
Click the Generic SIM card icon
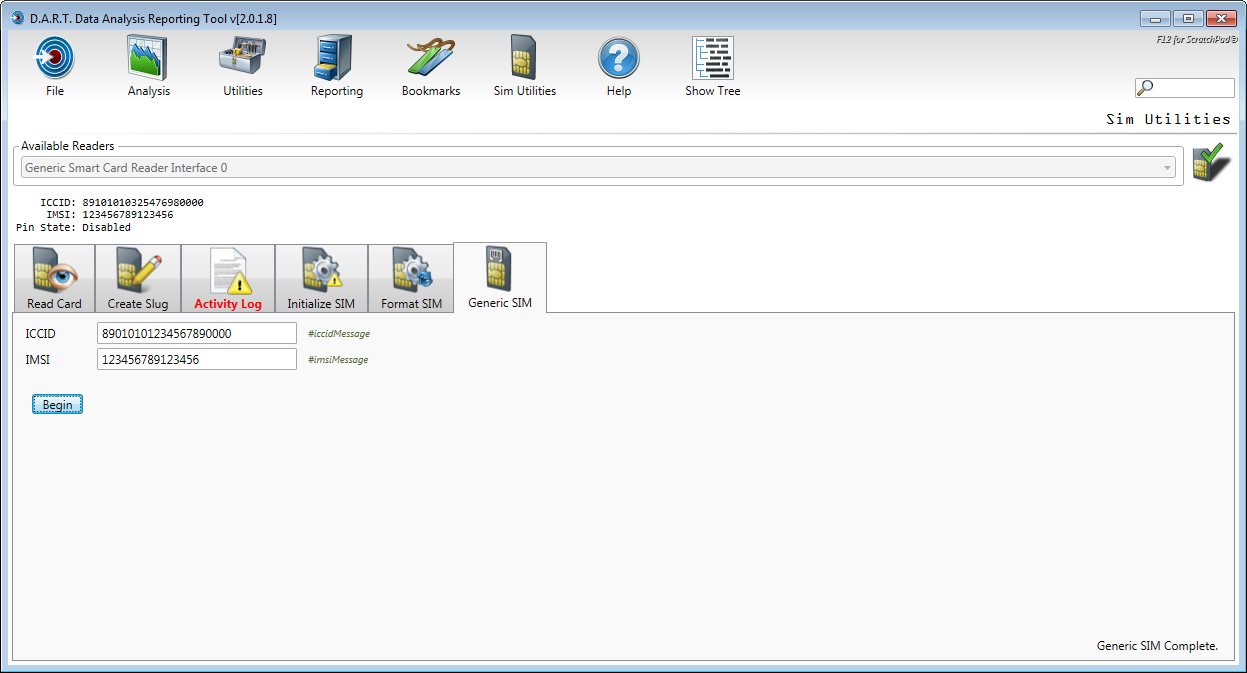[500, 268]
